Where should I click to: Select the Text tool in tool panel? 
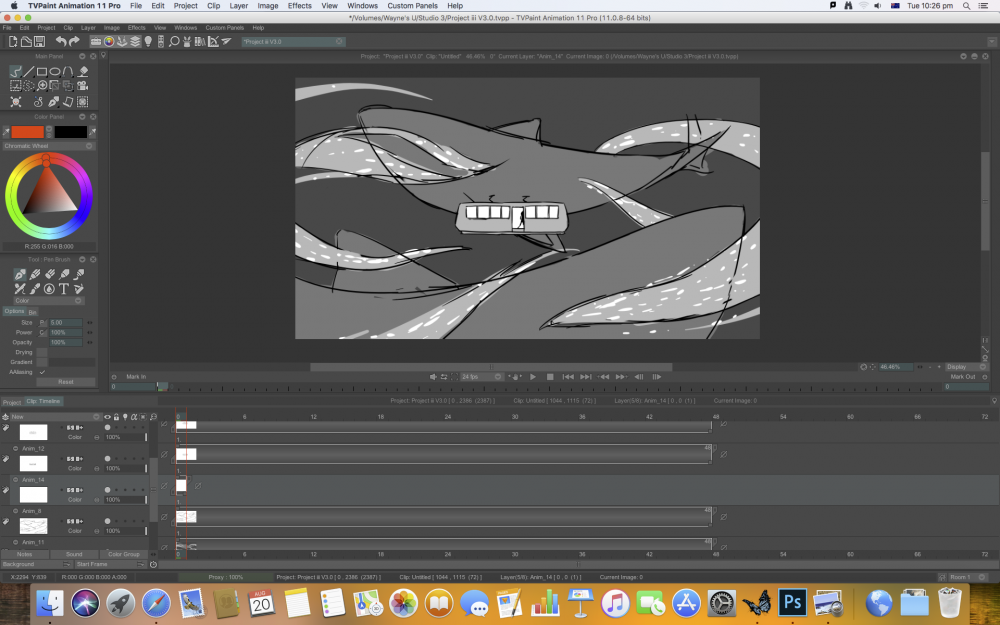click(64, 289)
